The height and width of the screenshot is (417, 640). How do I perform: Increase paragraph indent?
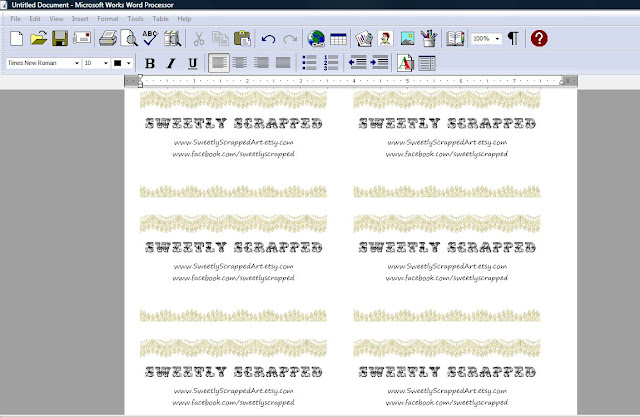pos(379,63)
